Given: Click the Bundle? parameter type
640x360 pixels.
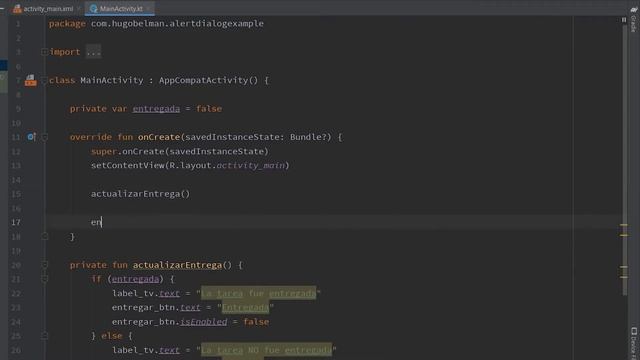Looking at the screenshot, I should (x=311, y=137).
